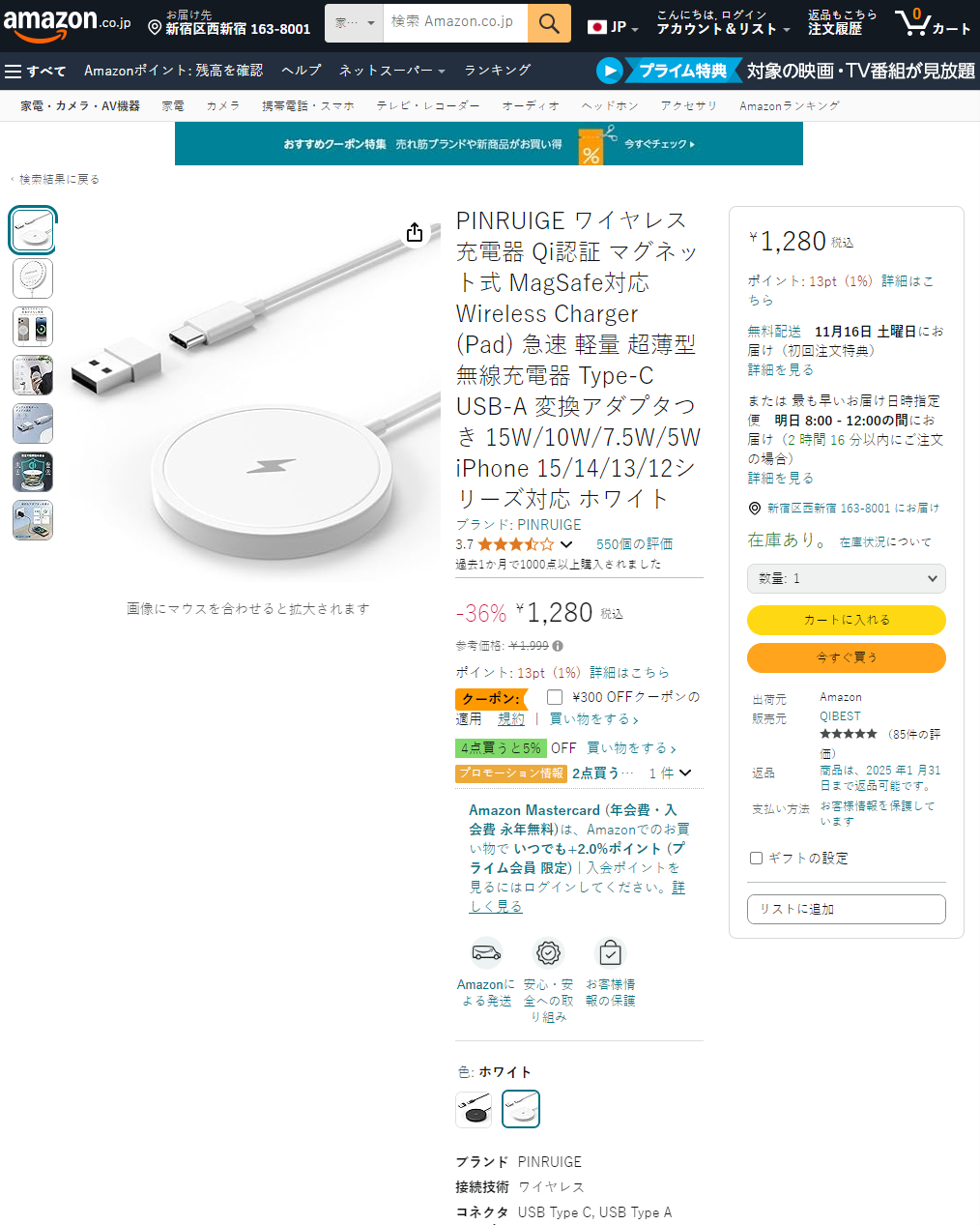Select the black color swatch
Viewport: 980px width, 1225px height.
click(x=474, y=1109)
